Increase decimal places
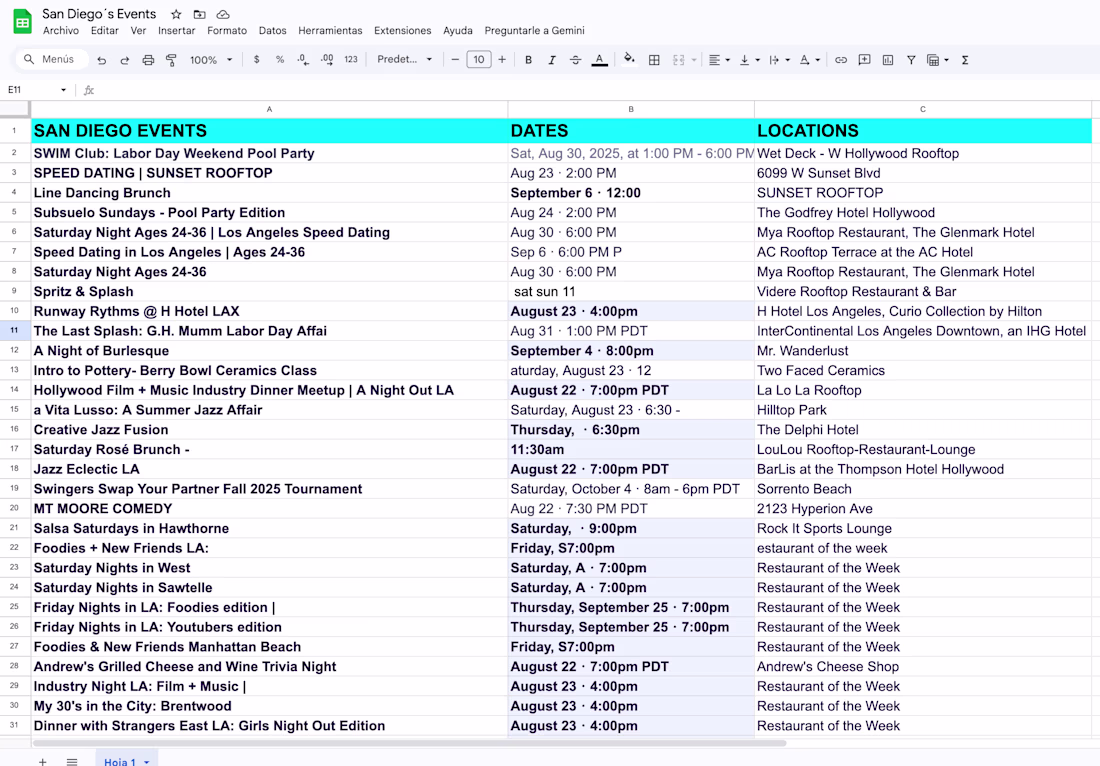 point(327,60)
